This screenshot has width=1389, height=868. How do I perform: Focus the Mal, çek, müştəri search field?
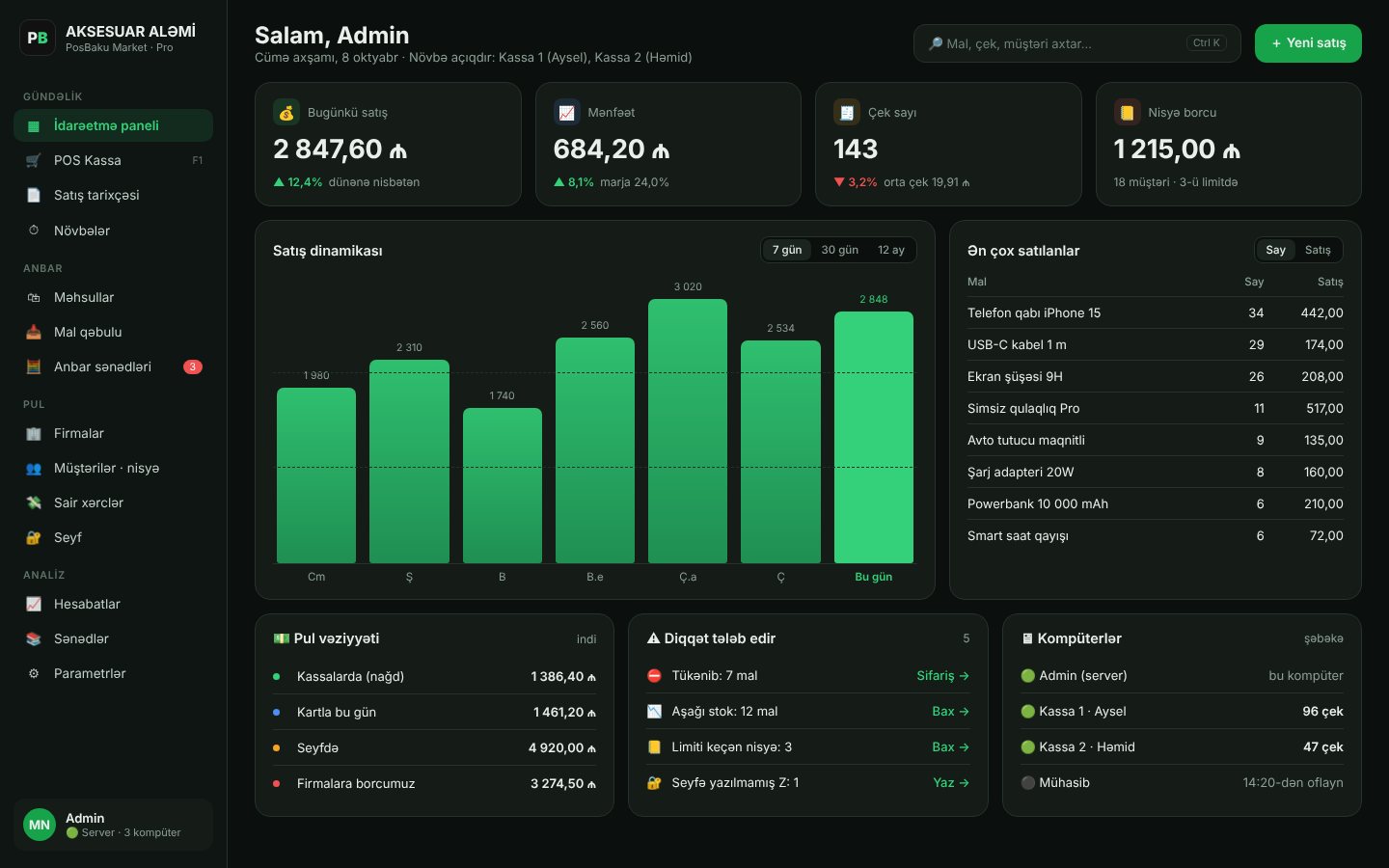tap(1076, 43)
